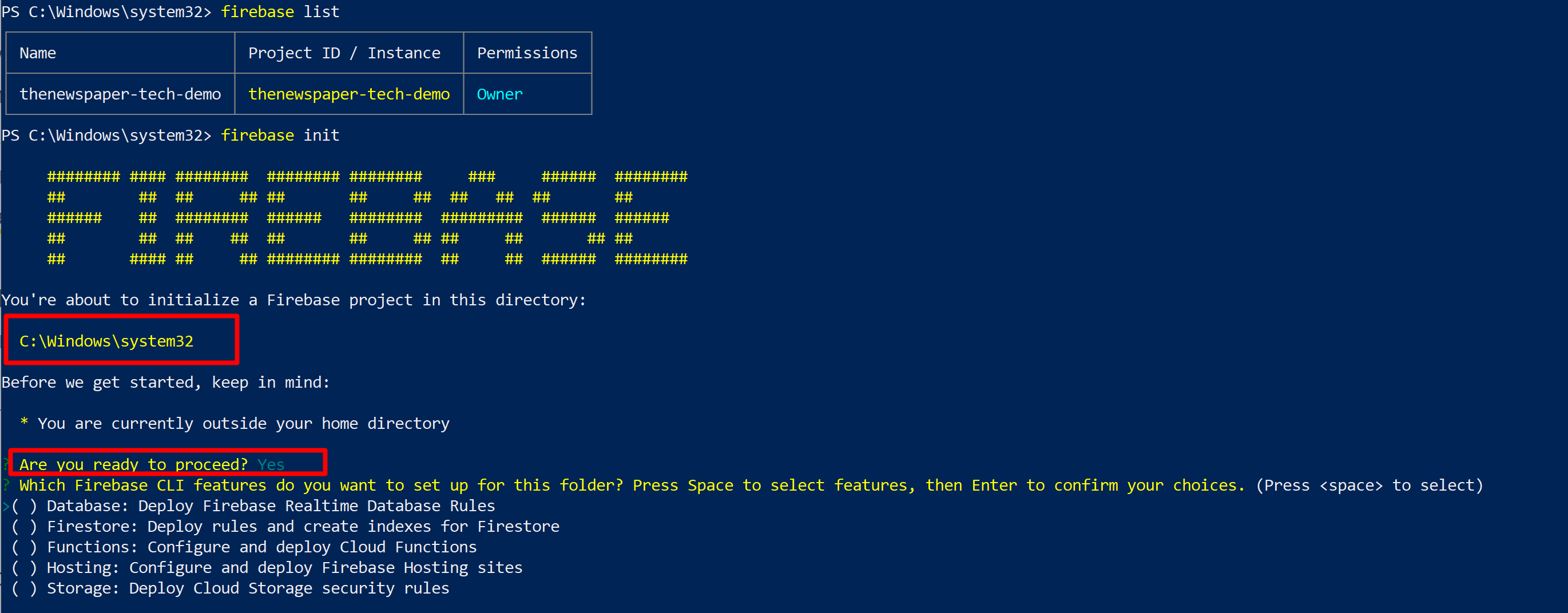Toggle the Firestore rules and indexes checkbox

25,527
